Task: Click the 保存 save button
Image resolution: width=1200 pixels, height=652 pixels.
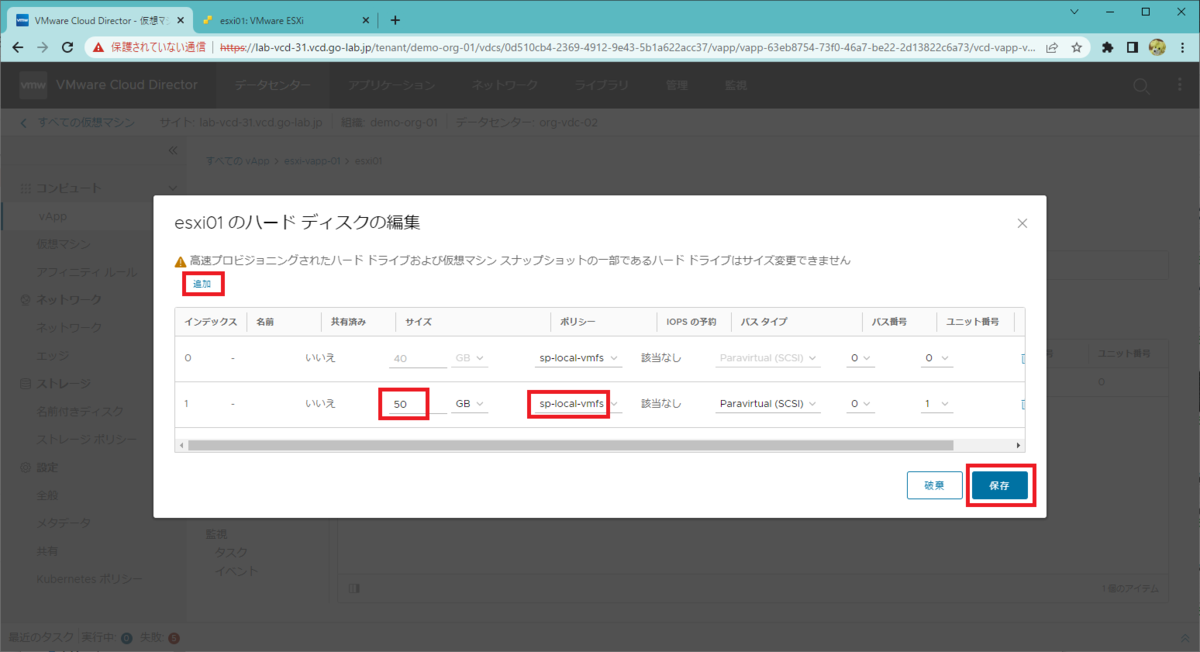Action: pyautogui.click(x=999, y=485)
